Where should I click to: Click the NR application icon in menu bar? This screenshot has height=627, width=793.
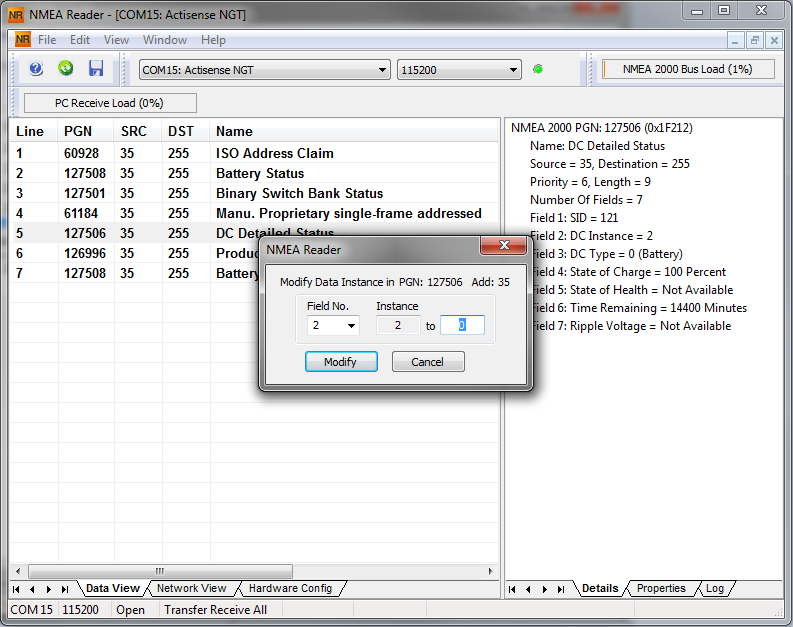(x=23, y=40)
